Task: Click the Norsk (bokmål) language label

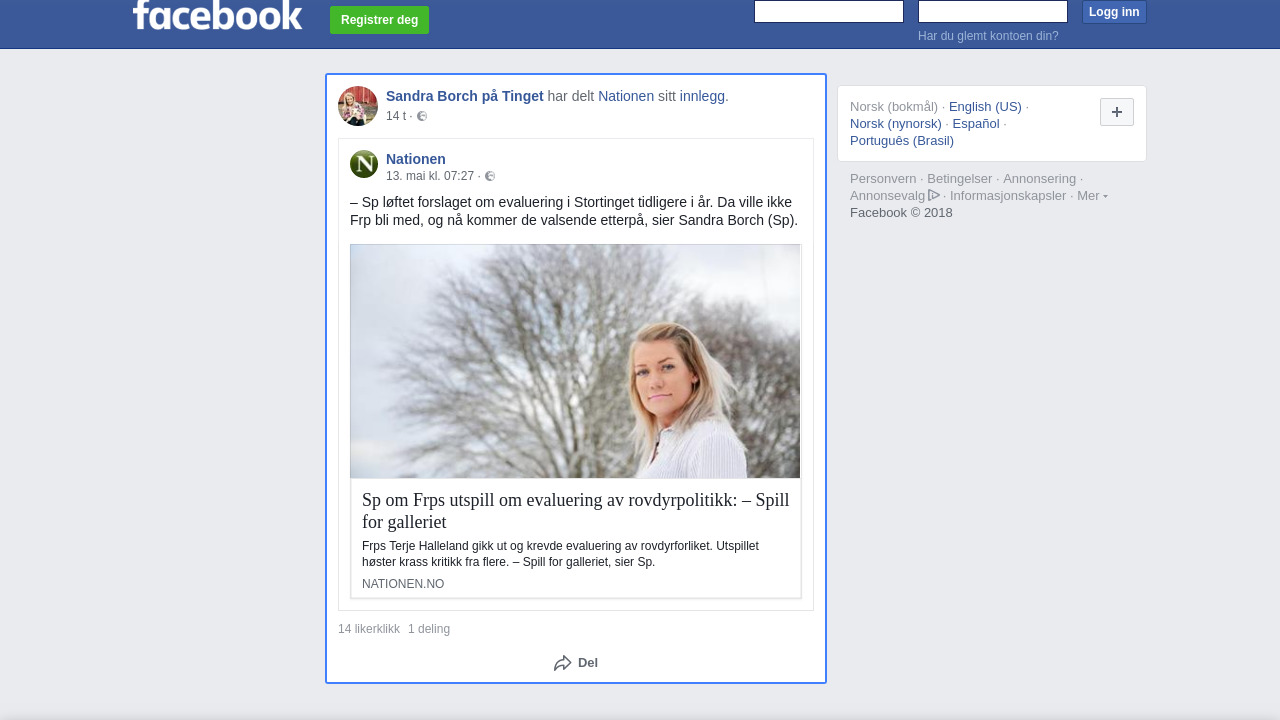Action: click(x=894, y=107)
